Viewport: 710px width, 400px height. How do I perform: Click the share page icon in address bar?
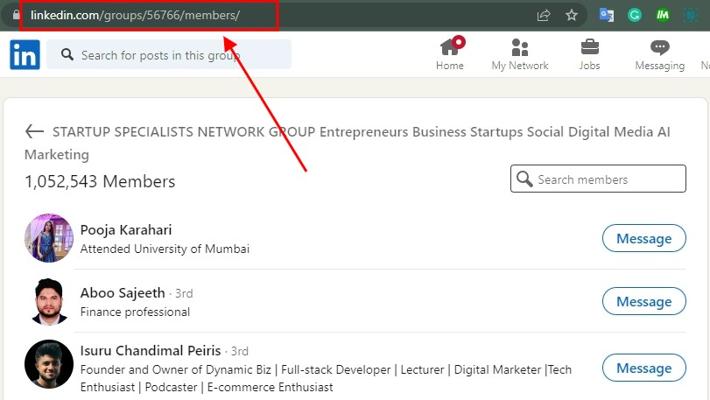[x=543, y=15]
